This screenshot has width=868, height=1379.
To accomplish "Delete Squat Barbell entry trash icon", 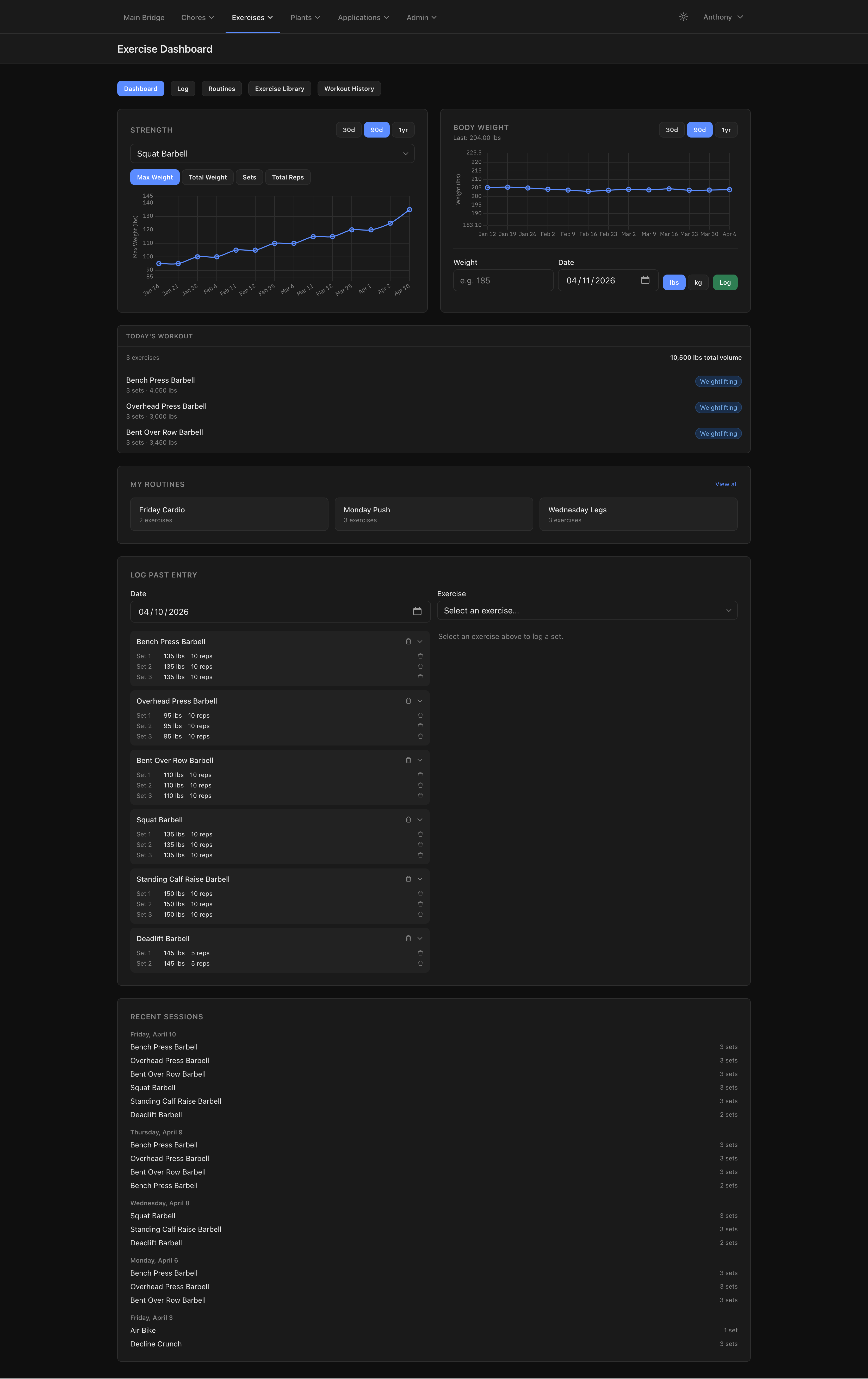I will (408, 819).
